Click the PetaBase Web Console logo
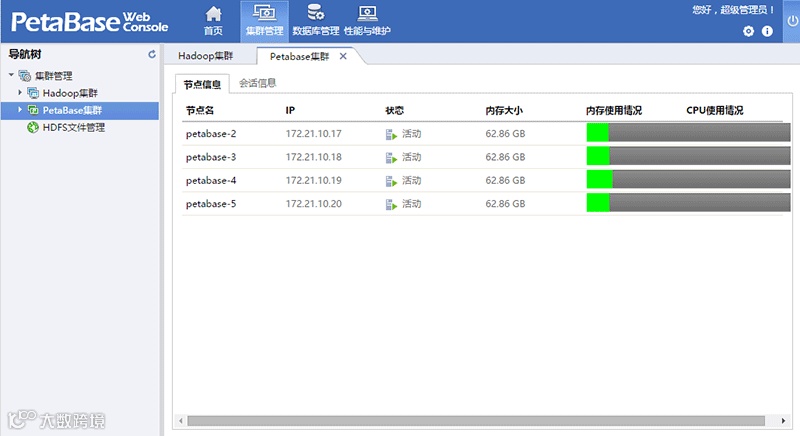 [x=90, y=21]
